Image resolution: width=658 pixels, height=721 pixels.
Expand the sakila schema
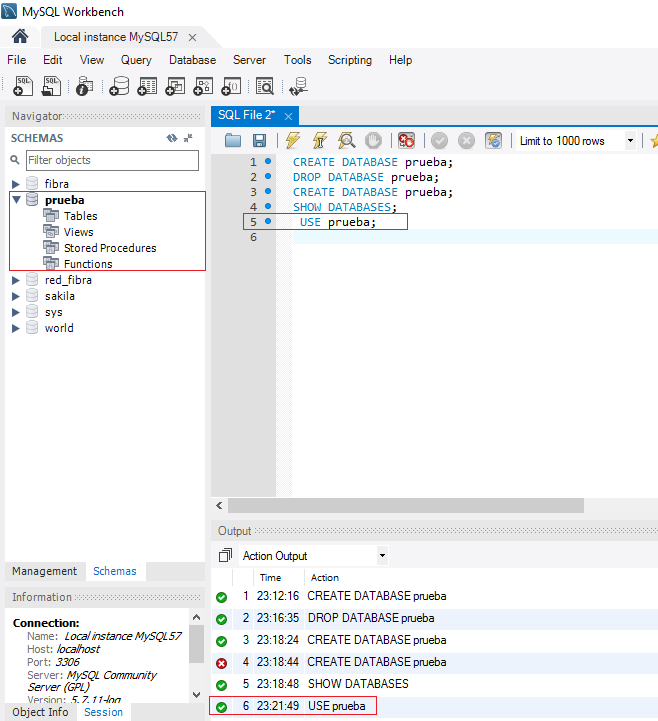tap(16, 296)
